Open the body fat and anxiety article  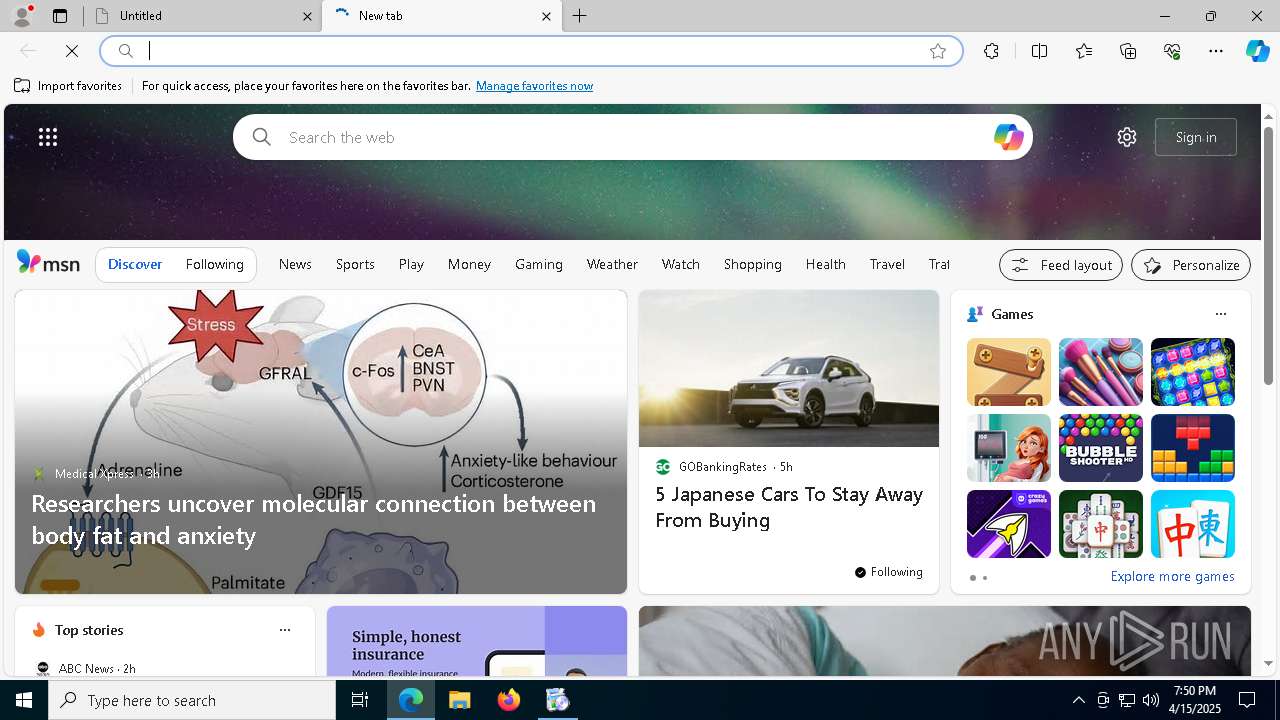(313, 519)
